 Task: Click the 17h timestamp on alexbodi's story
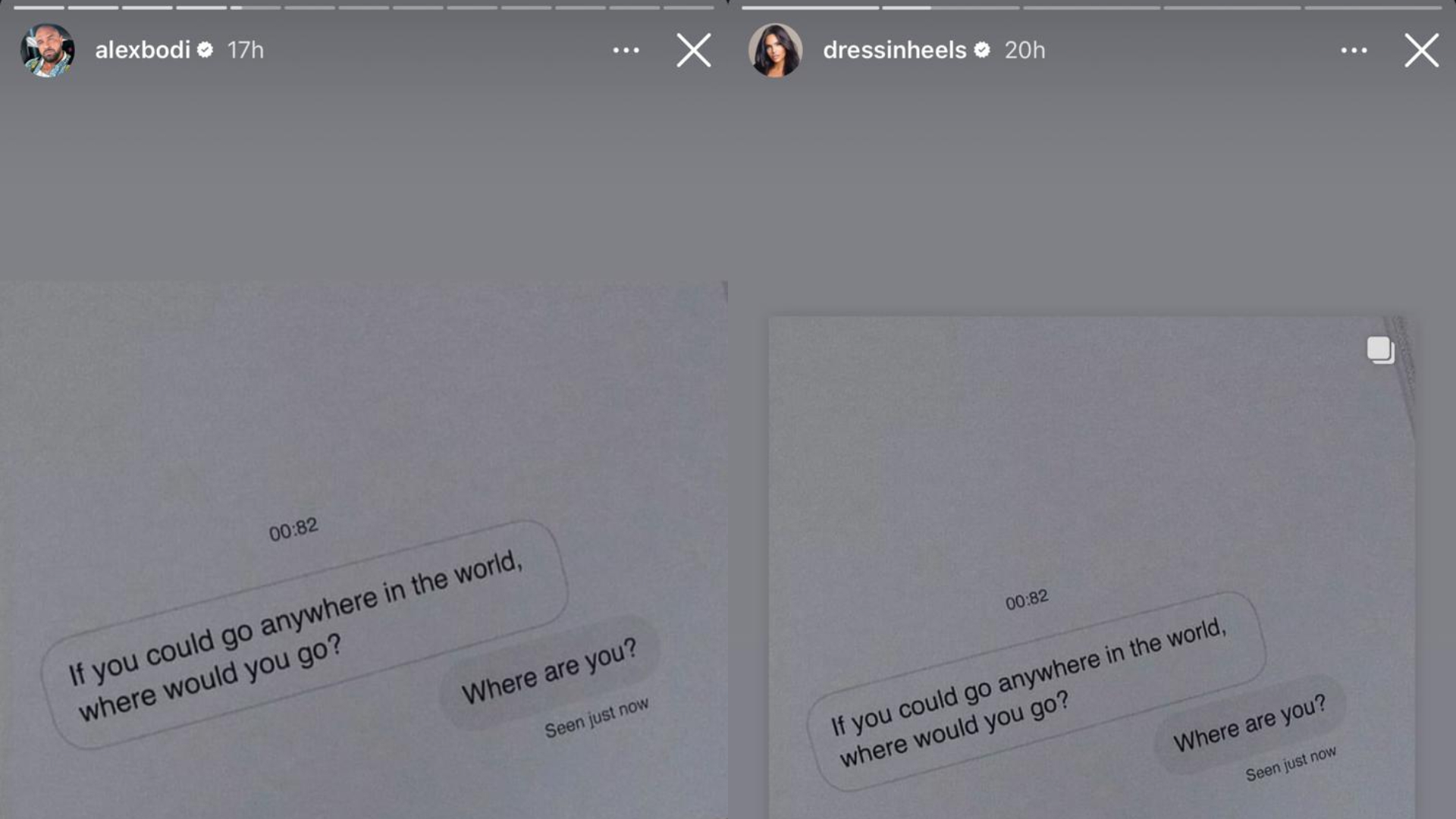point(246,50)
